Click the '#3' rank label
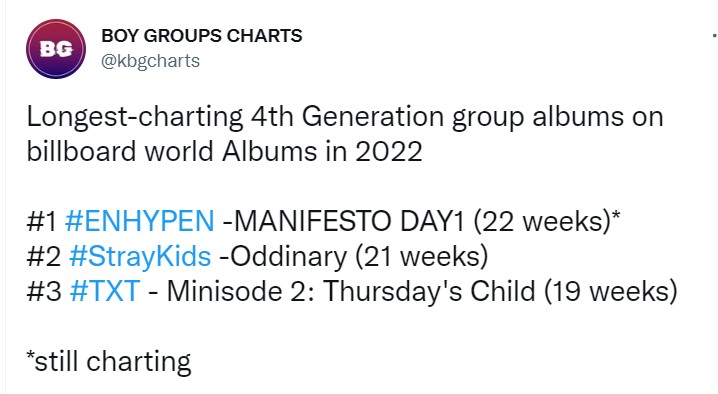The width and height of the screenshot is (718, 394). pos(44,291)
